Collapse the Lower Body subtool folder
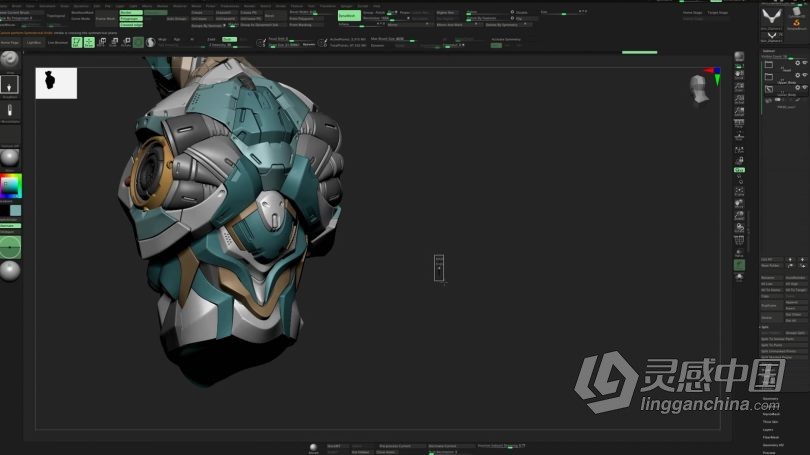 click(x=769, y=89)
